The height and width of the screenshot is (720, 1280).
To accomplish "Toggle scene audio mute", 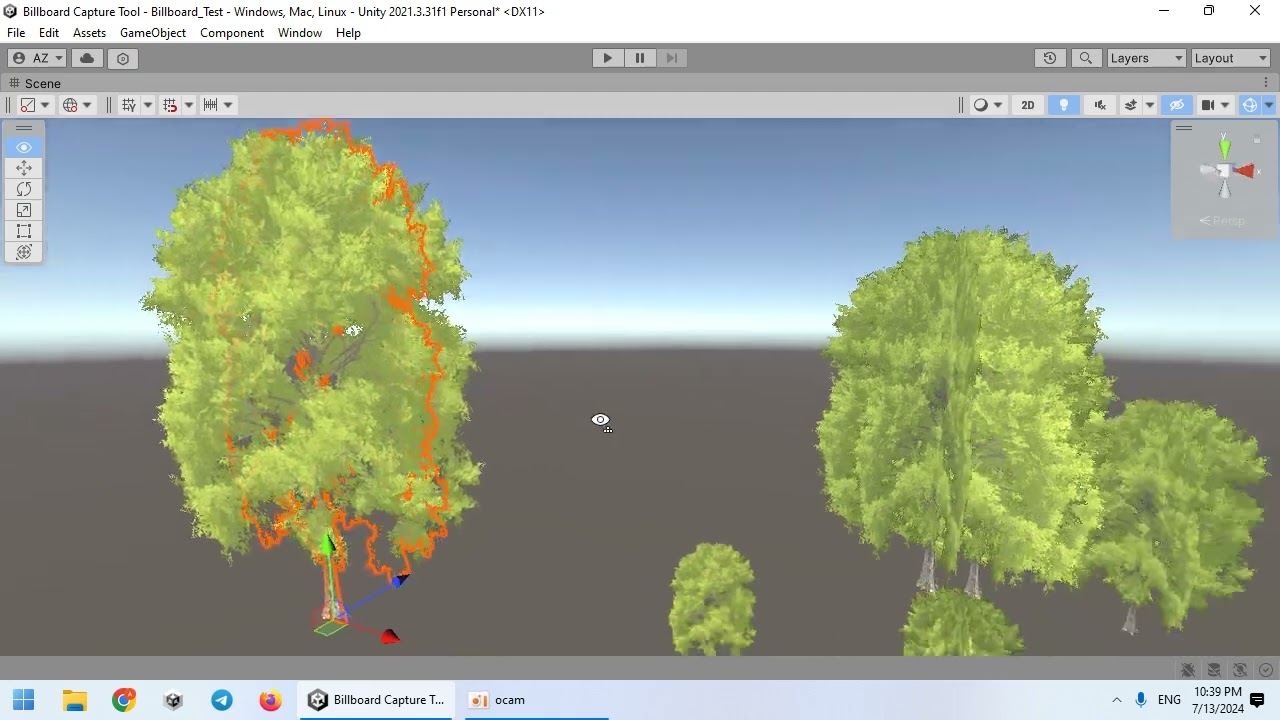I will [1100, 104].
